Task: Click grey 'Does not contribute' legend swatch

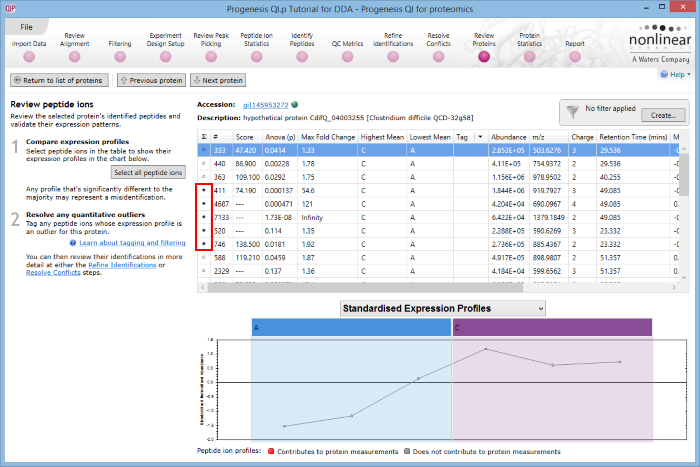Action: [x=407, y=451]
